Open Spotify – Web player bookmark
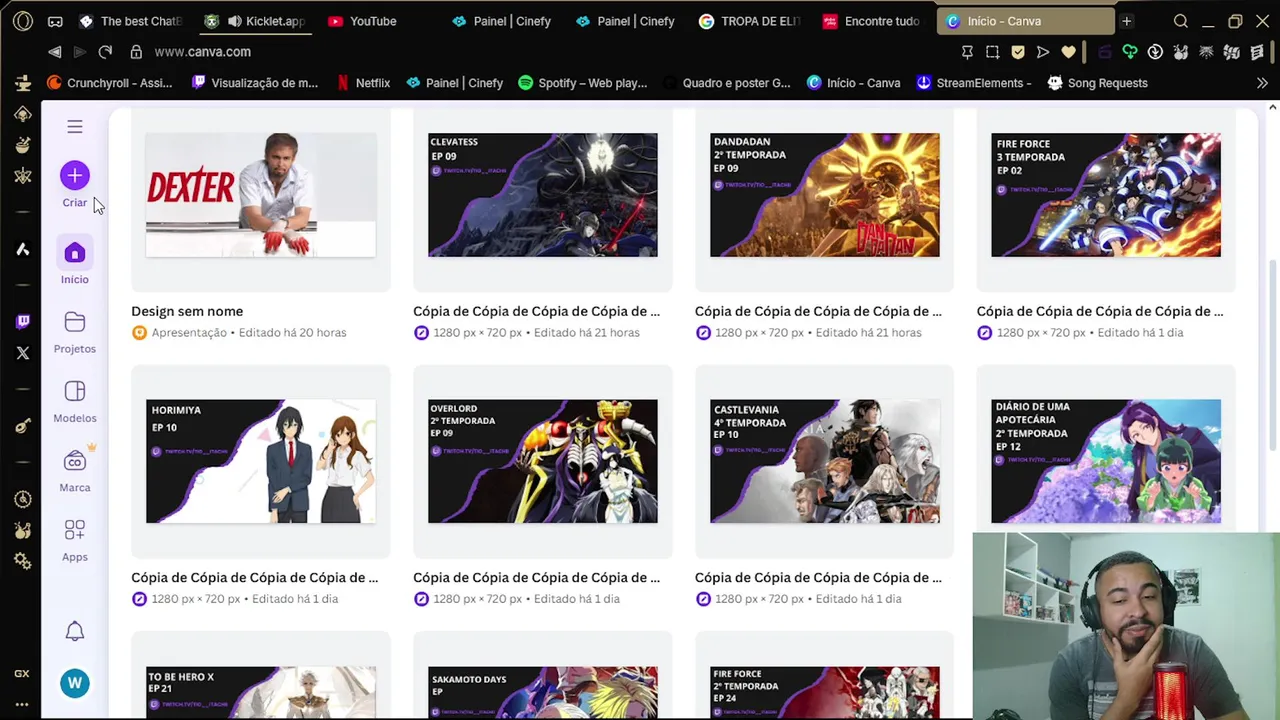The height and width of the screenshot is (720, 1280). pyautogui.click(x=582, y=83)
